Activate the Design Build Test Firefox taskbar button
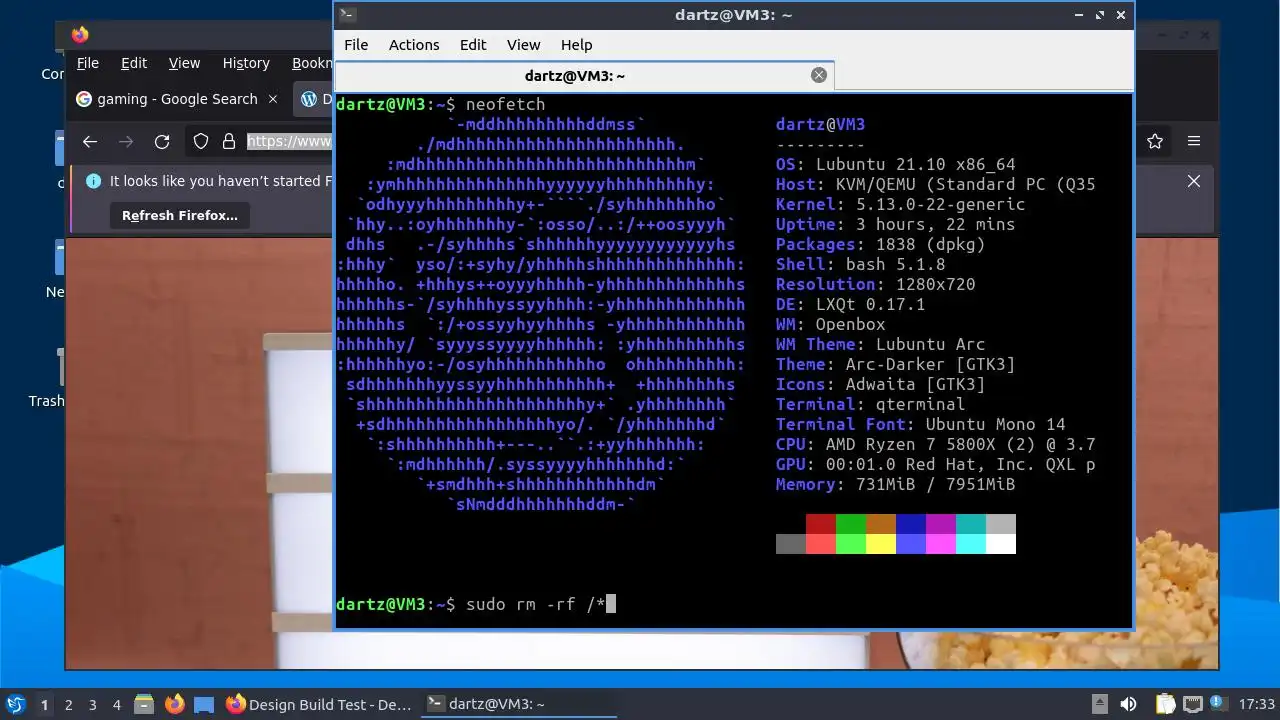Viewport: 1280px width, 720px height. click(320, 704)
